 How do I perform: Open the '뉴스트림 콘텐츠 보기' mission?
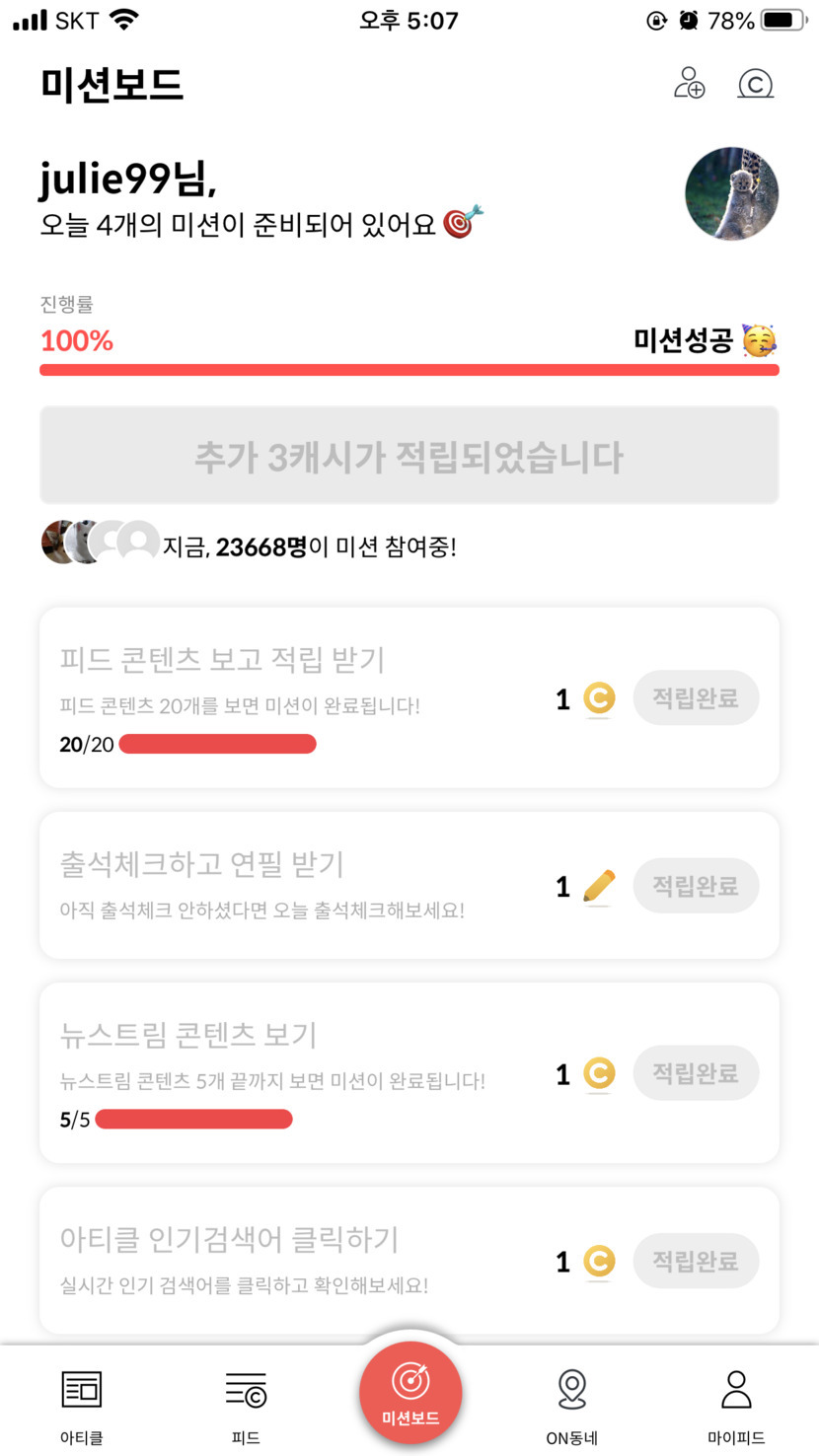click(187, 1034)
